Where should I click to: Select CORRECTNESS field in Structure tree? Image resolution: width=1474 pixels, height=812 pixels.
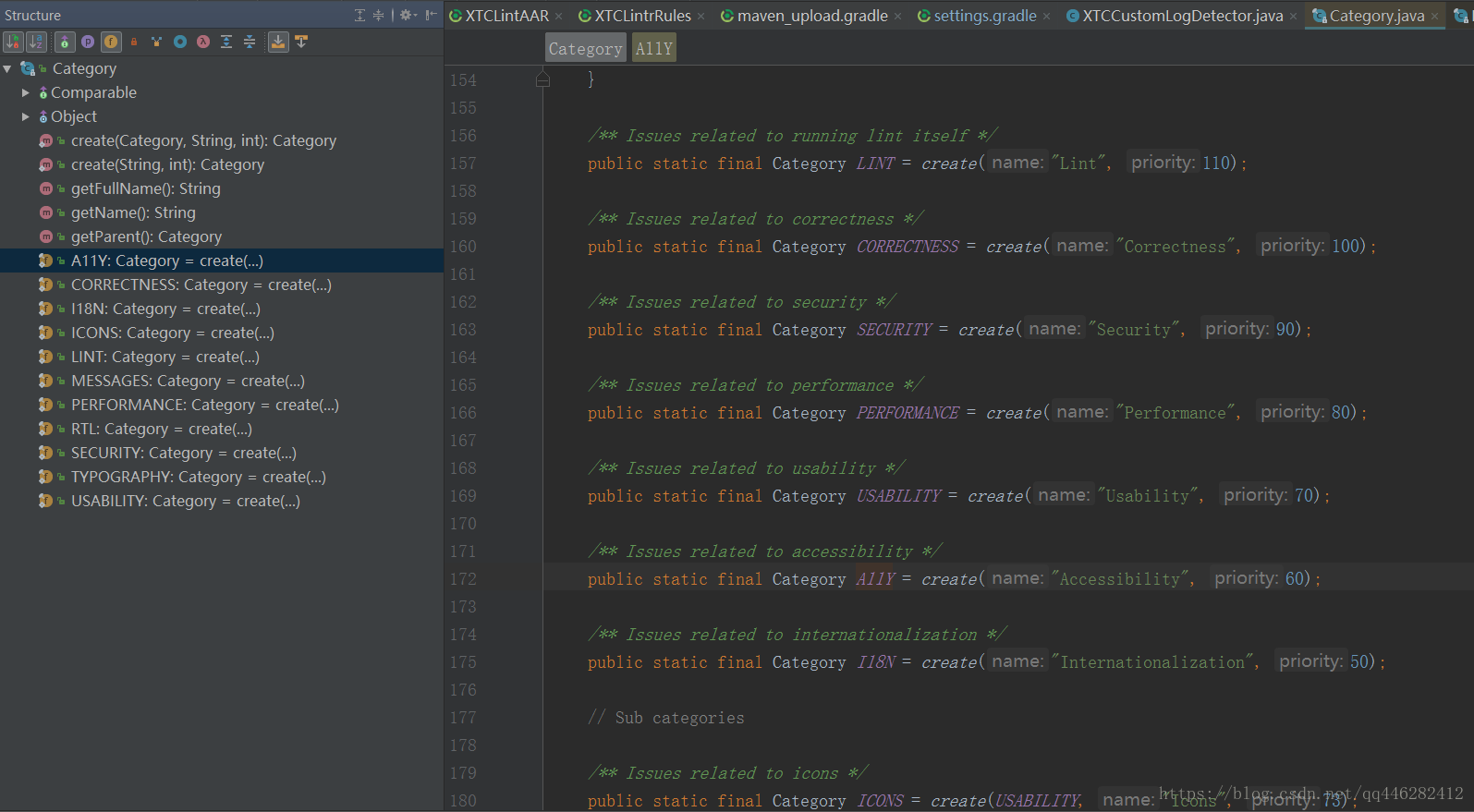(201, 285)
